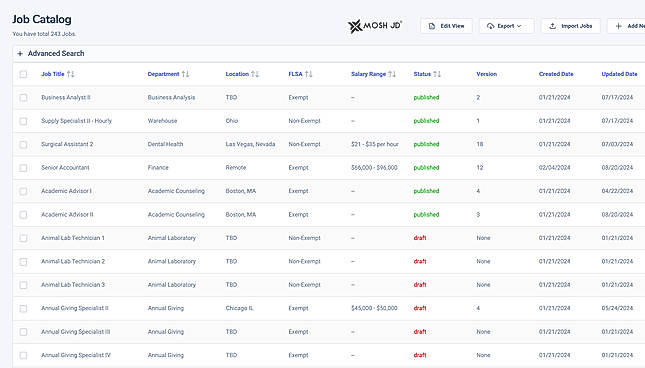This screenshot has width=645, height=368.
Task: Click the Chicago IL location cell
Action: point(239,308)
